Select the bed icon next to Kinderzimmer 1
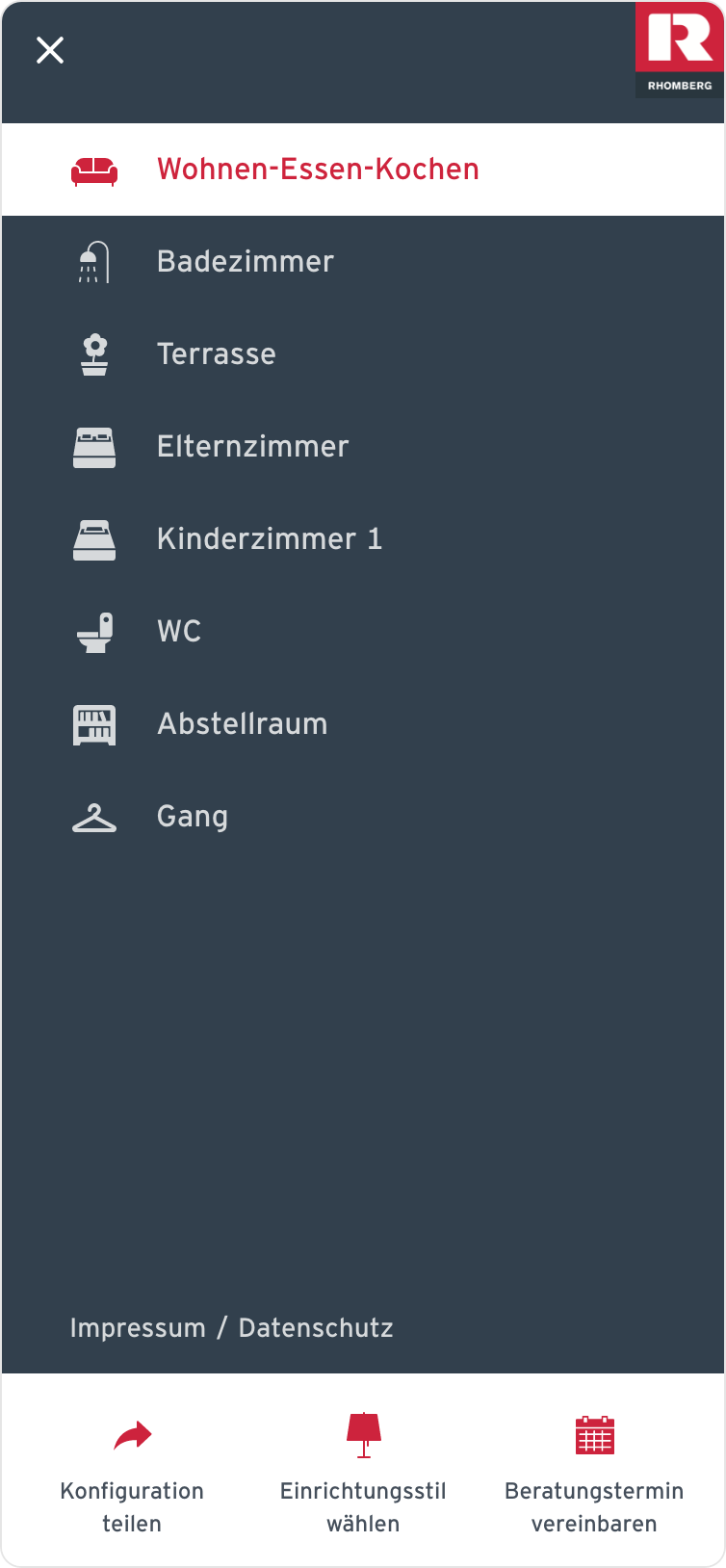Viewport: 726px width, 1568px height. [94, 538]
